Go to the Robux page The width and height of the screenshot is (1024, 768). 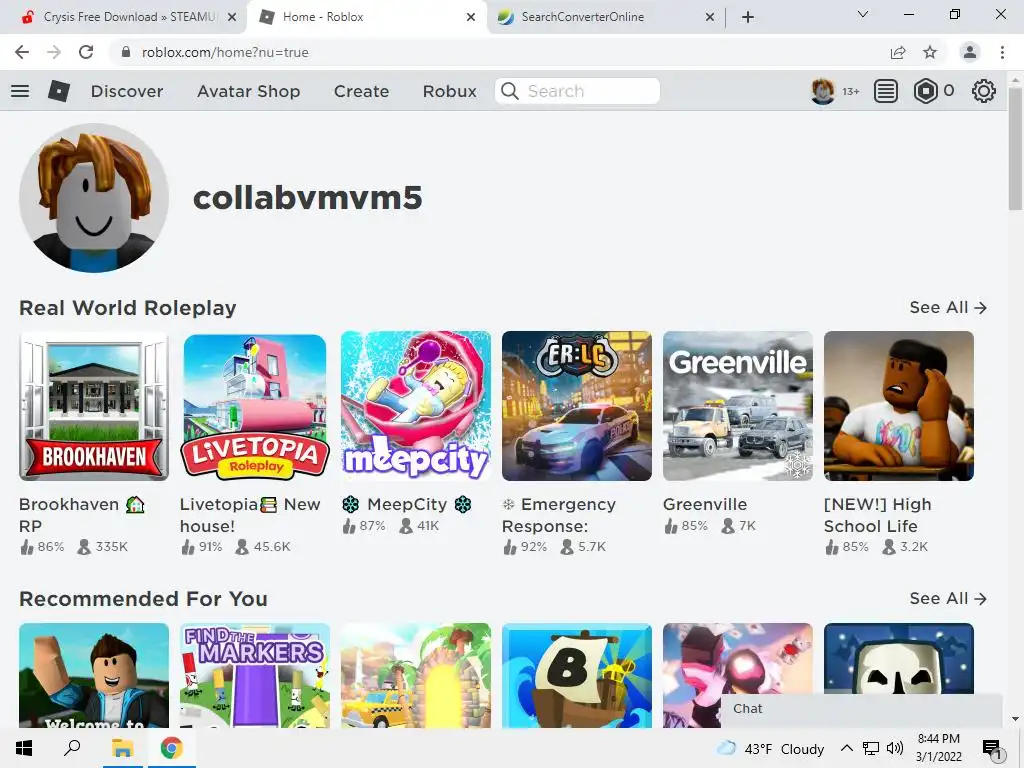[449, 91]
